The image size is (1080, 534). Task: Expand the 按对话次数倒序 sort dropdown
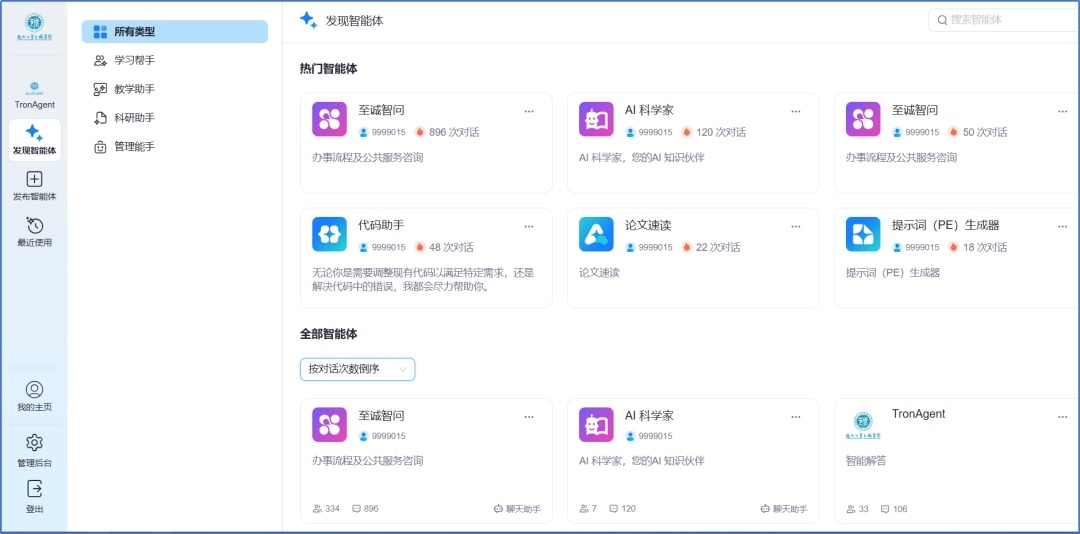357,369
